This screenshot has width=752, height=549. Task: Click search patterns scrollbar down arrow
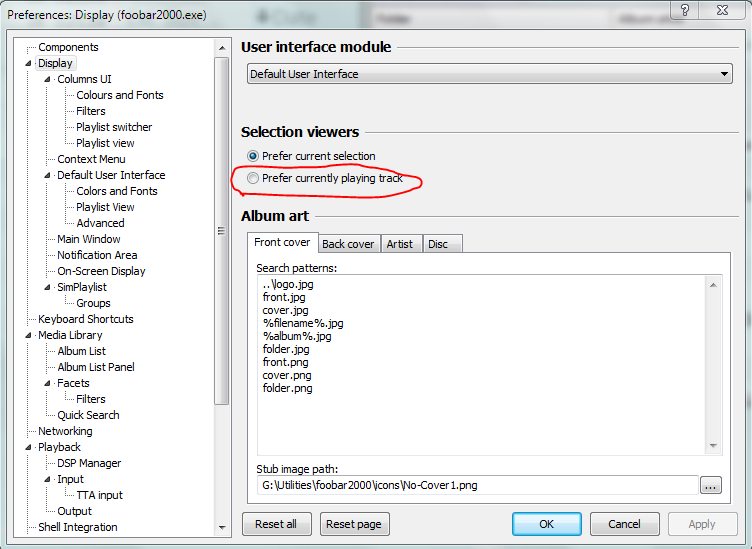[713, 446]
